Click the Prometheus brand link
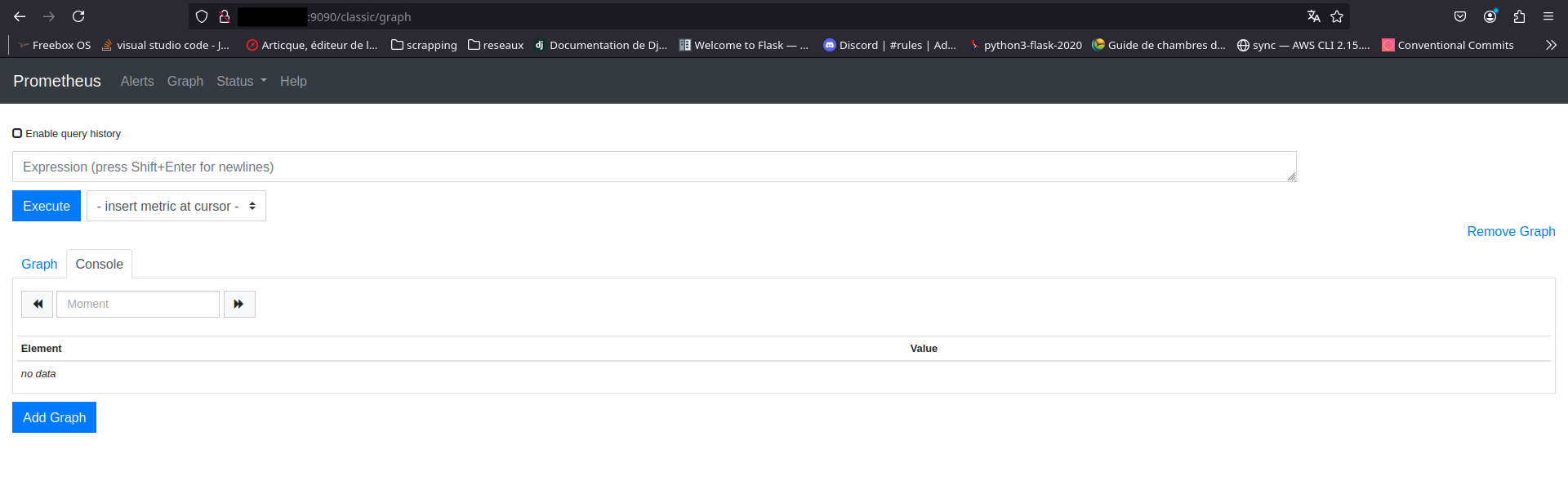The image size is (1568, 481). pos(57,81)
